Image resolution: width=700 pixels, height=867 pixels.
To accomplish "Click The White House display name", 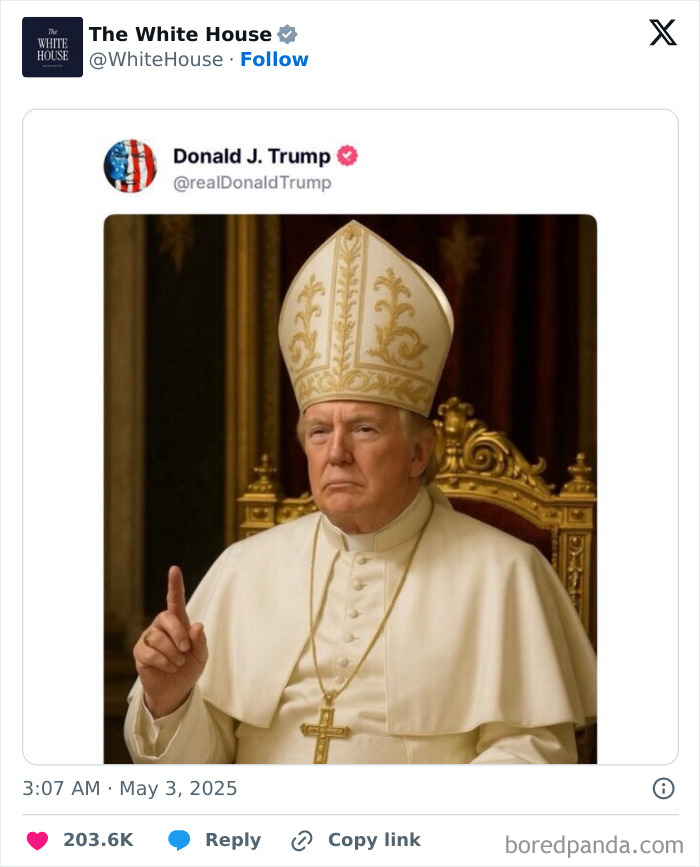I will (176, 33).
